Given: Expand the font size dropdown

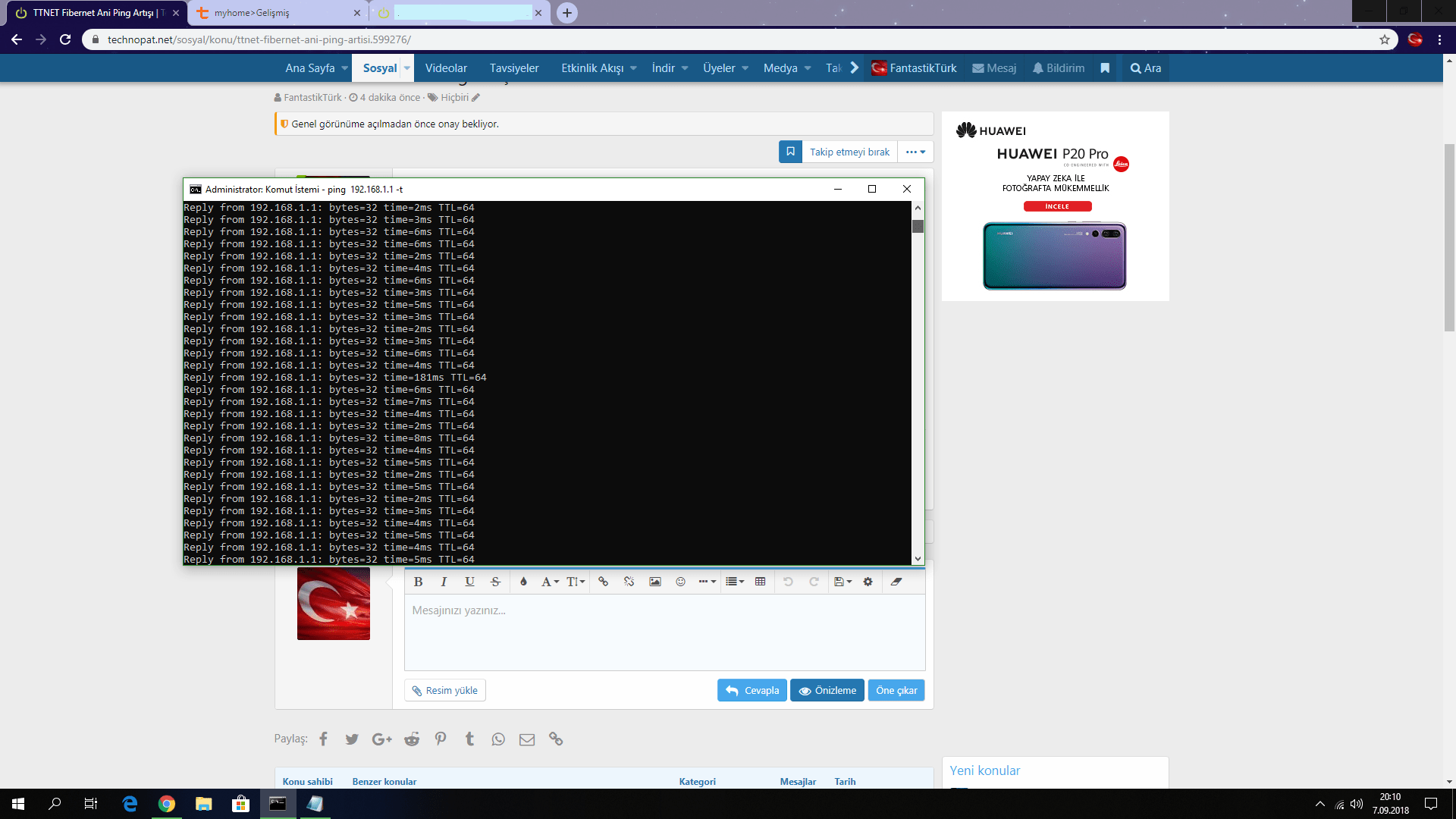Looking at the screenshot, I should tap(576, 582).
